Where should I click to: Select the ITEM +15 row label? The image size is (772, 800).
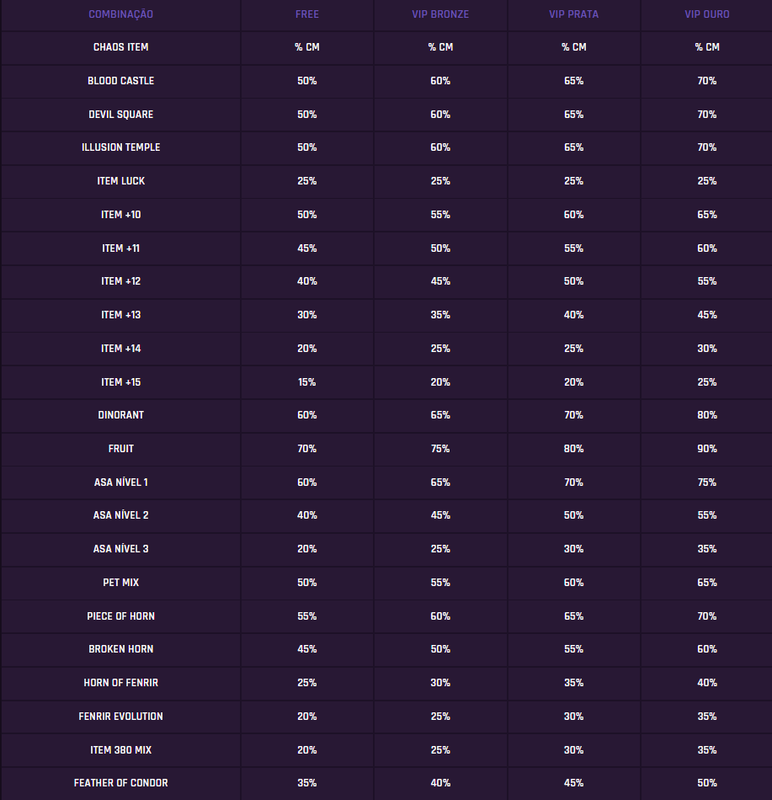[121, 382]
